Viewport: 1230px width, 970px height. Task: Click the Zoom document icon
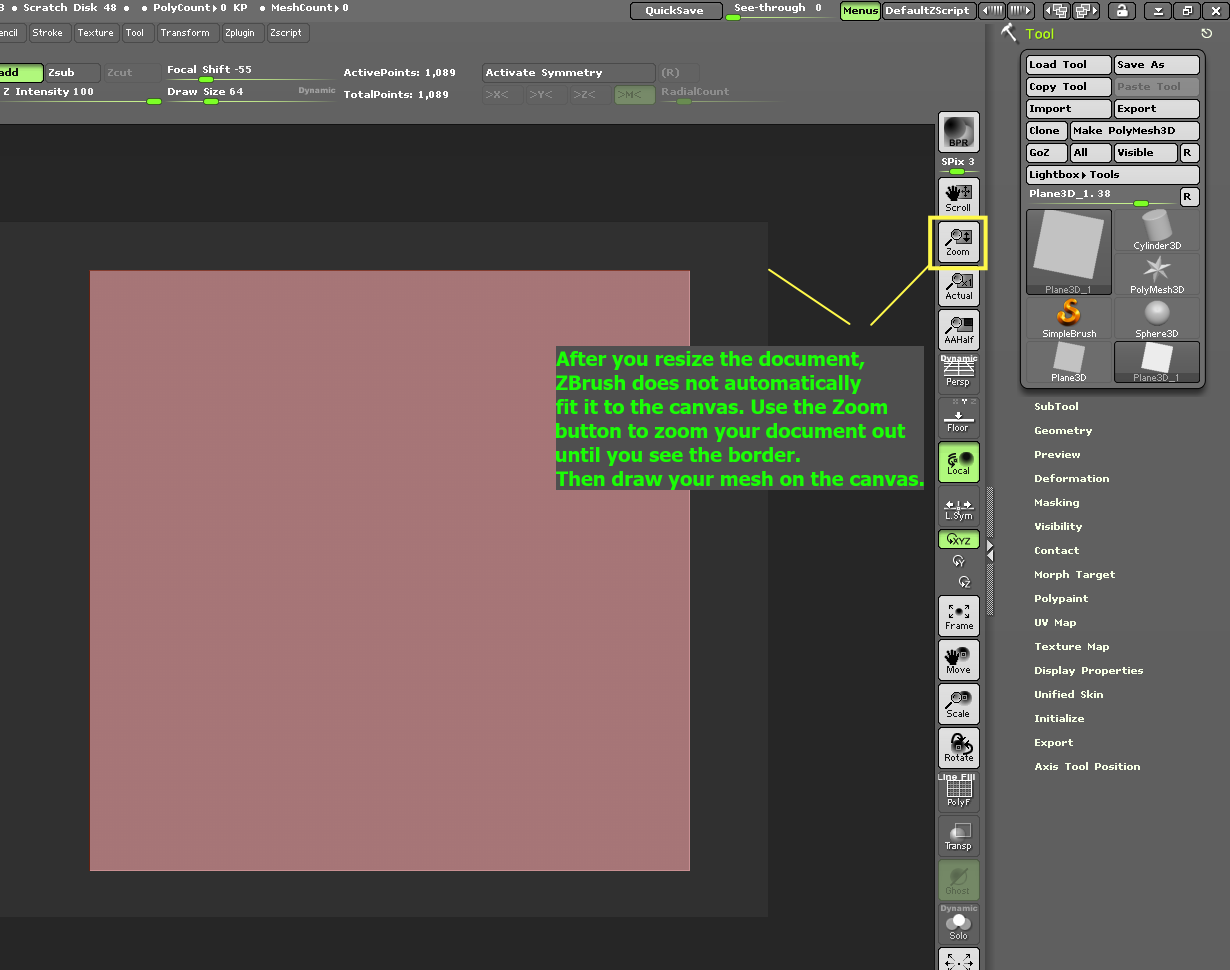coord(959,242)
